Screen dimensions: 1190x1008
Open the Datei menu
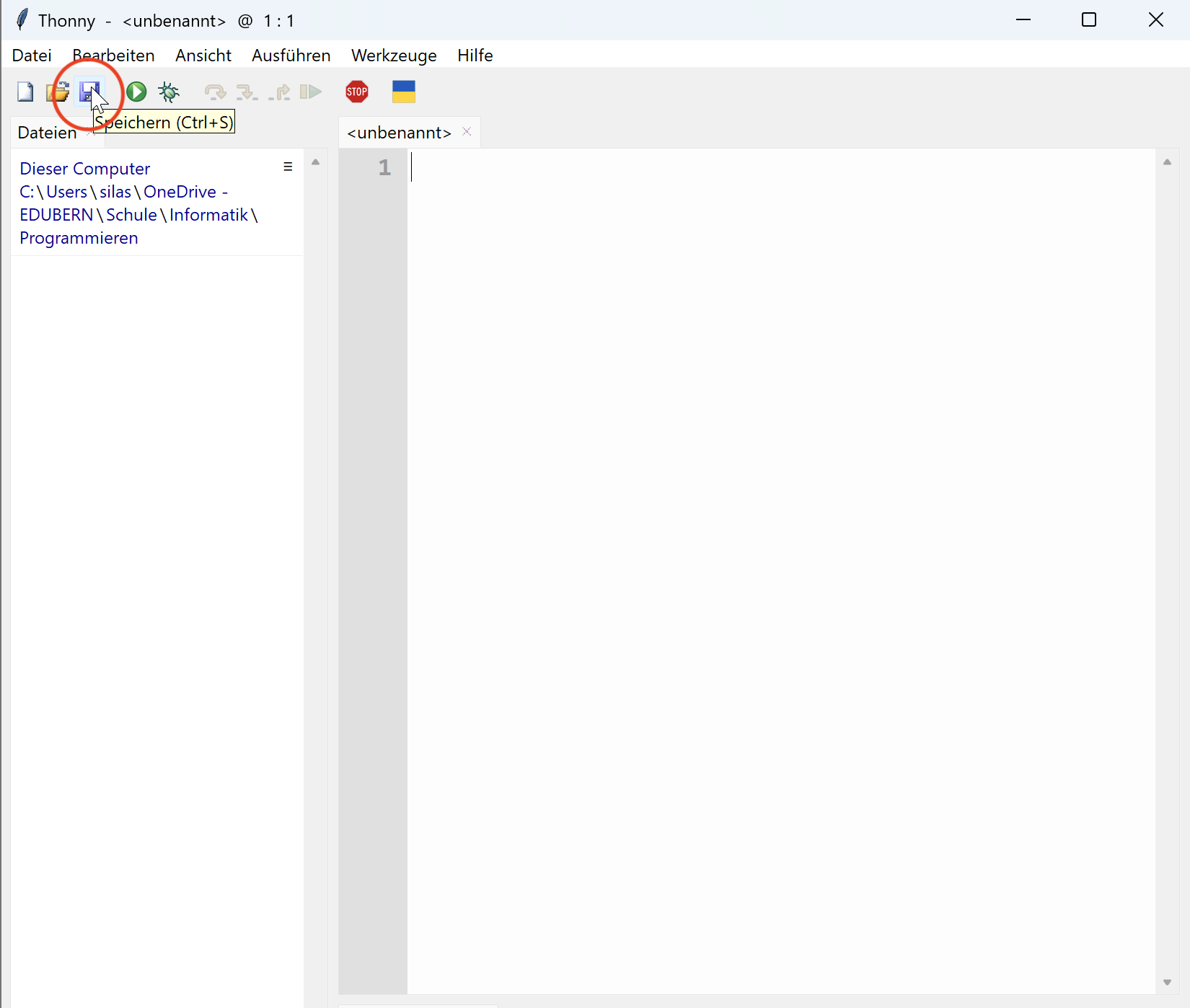32,56
